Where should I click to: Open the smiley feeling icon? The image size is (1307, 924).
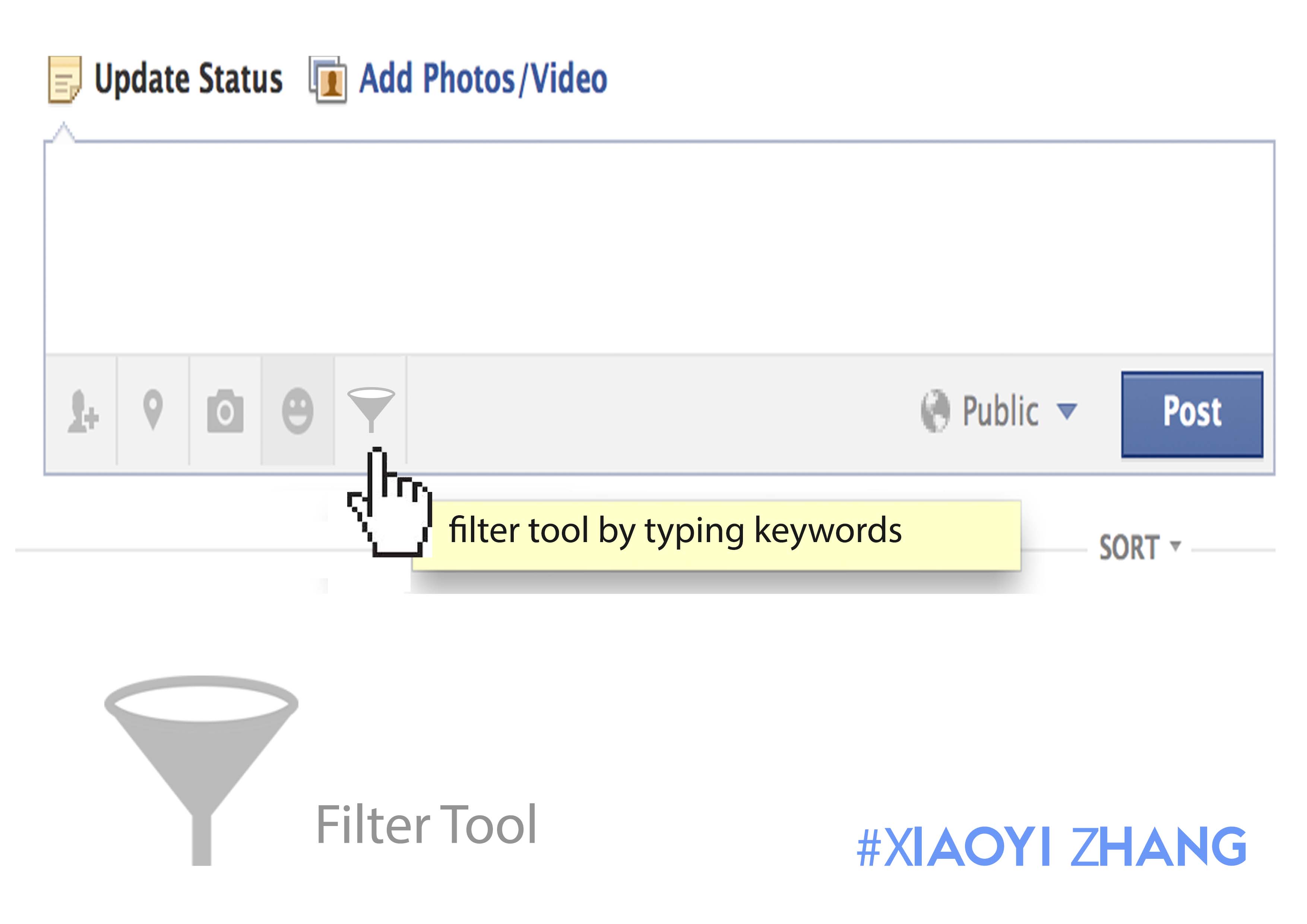[297, 411]
